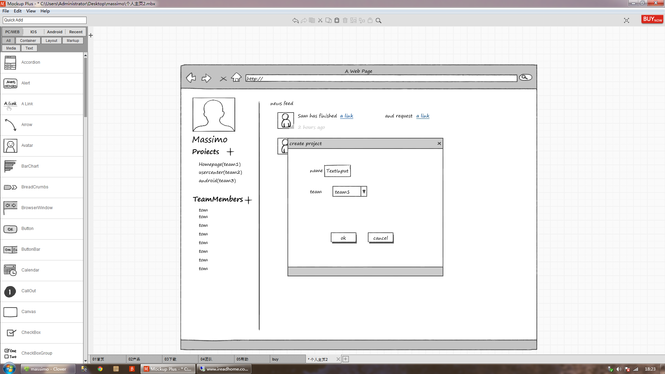Filter components by Container

(x=28, y=41)
